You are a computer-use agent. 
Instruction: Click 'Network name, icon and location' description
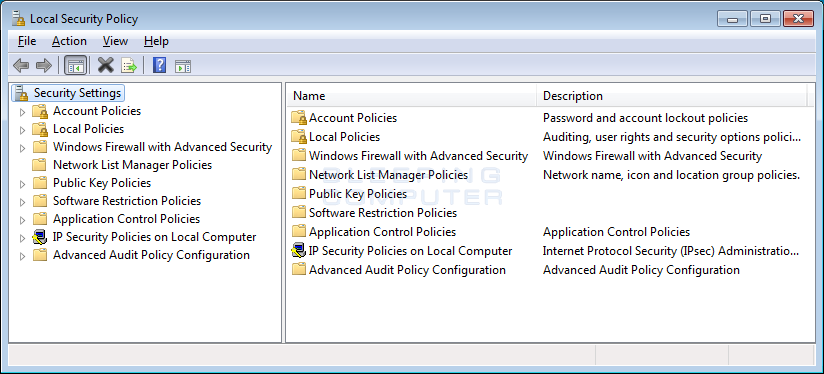(x=671, y=175)
